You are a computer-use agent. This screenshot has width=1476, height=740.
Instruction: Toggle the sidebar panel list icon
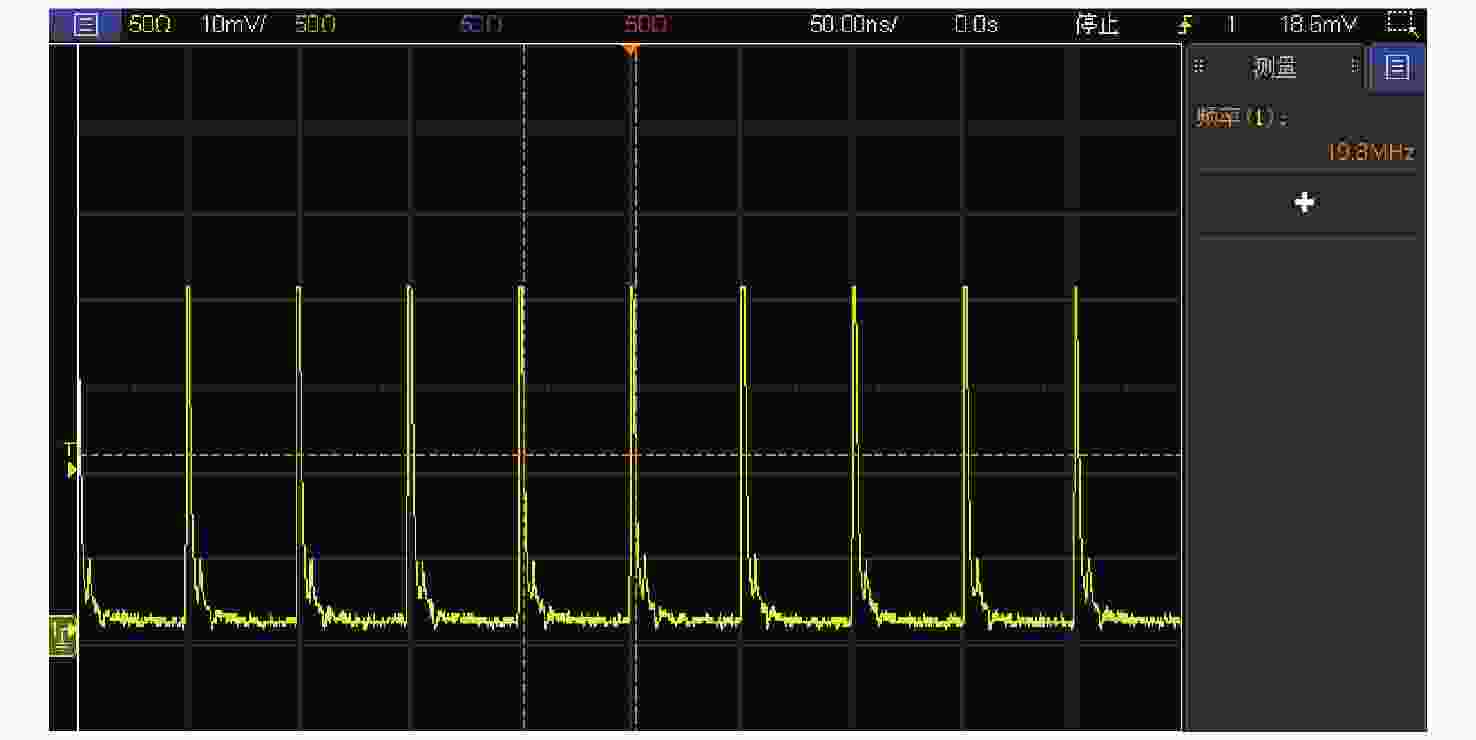pyautogui.click(x=1397, y=67)
